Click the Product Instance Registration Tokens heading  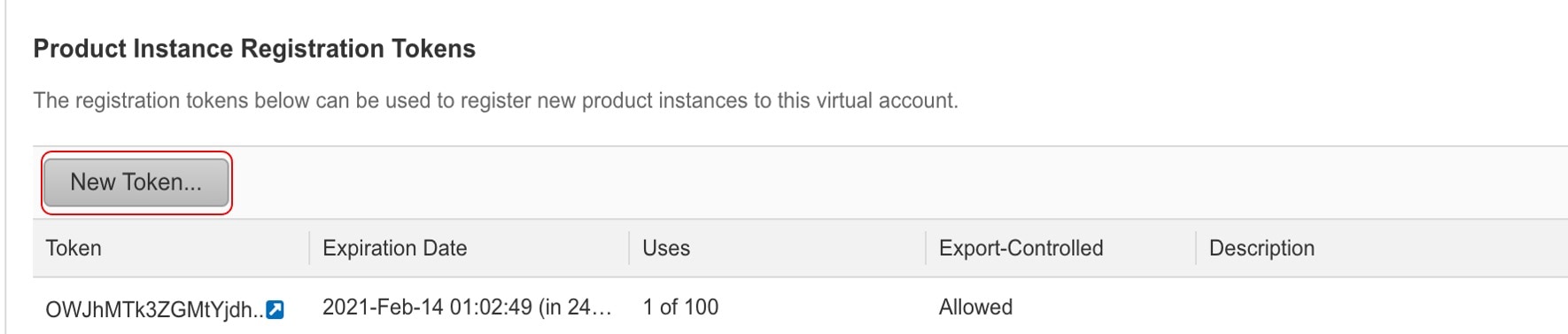coord(254,49)
